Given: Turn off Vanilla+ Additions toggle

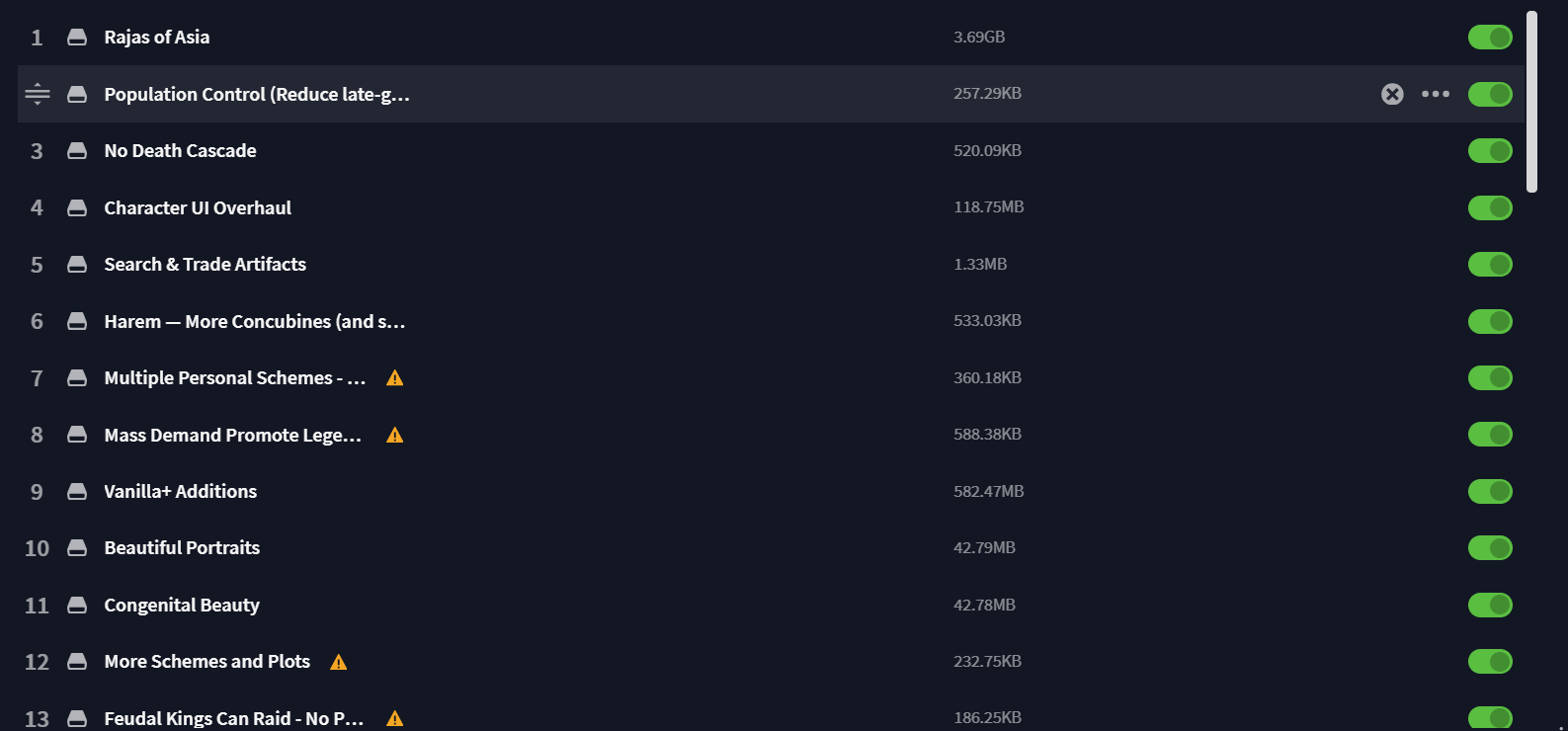Looking at the screenshot, I should 1490,491.
